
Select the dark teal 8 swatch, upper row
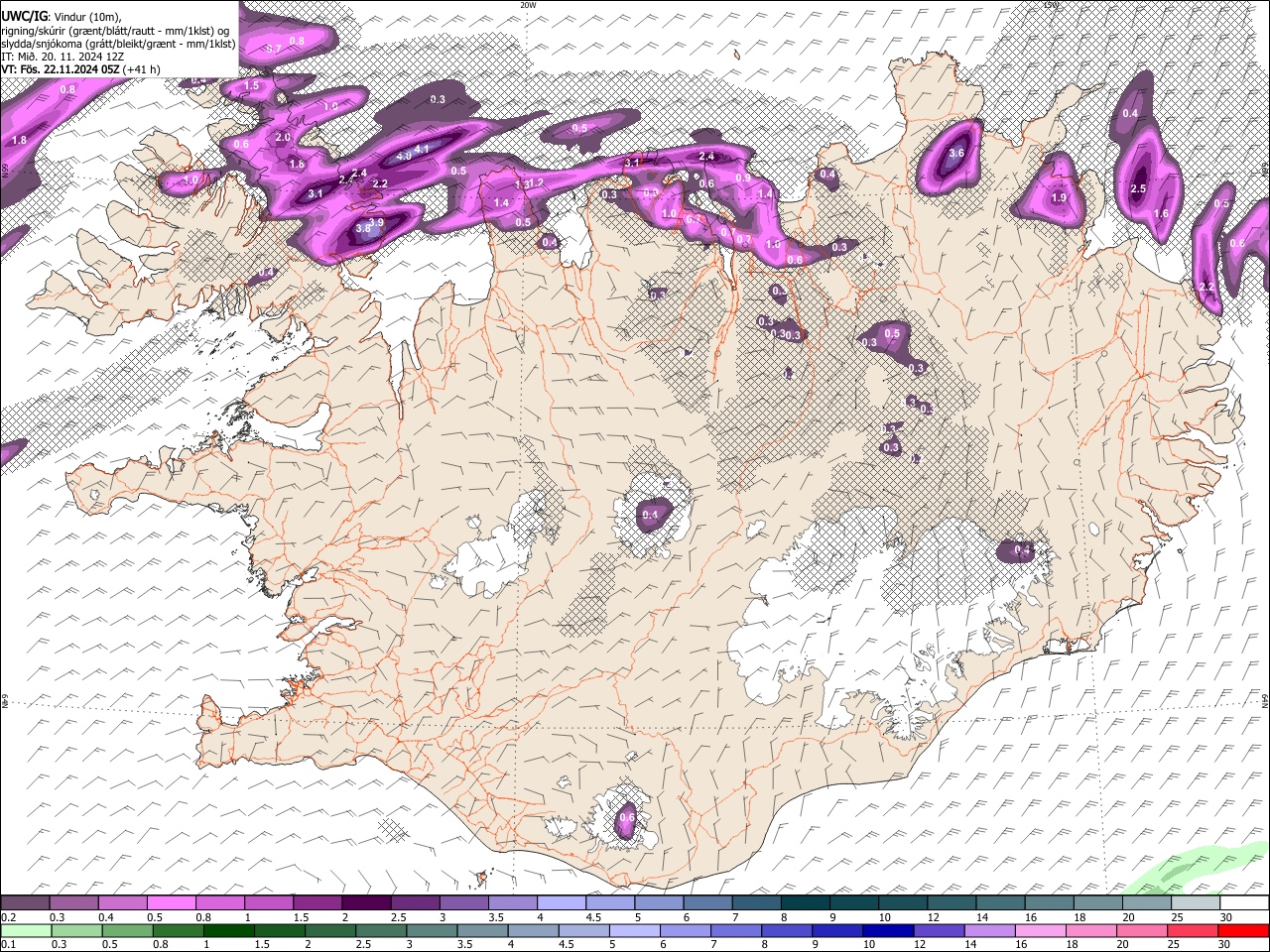point(804,902)
